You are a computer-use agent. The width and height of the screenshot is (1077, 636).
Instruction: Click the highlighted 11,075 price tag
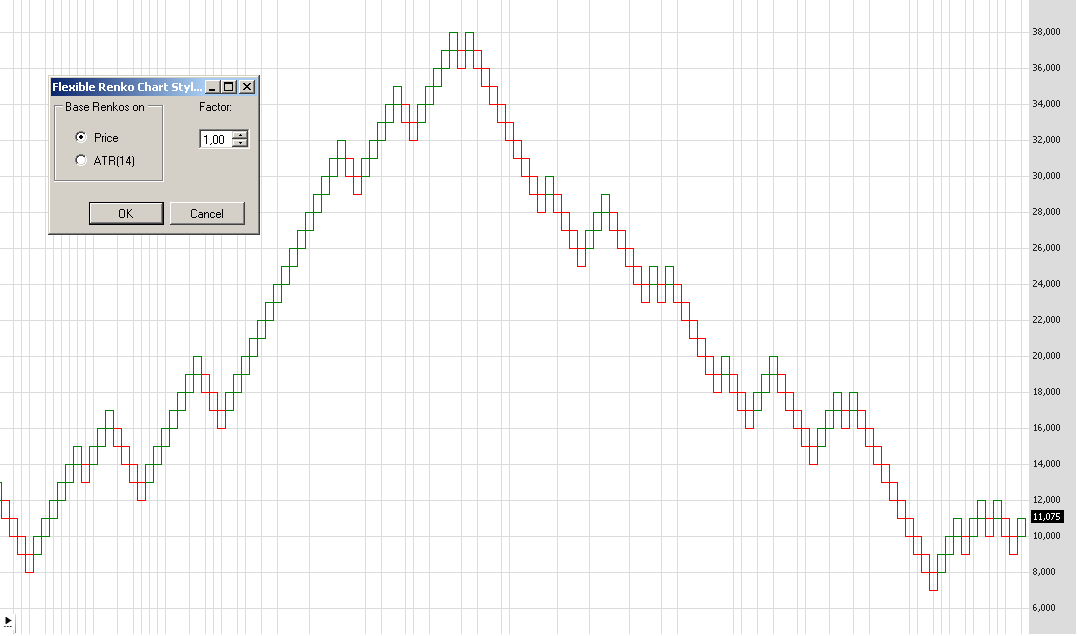coord(1046,517)
